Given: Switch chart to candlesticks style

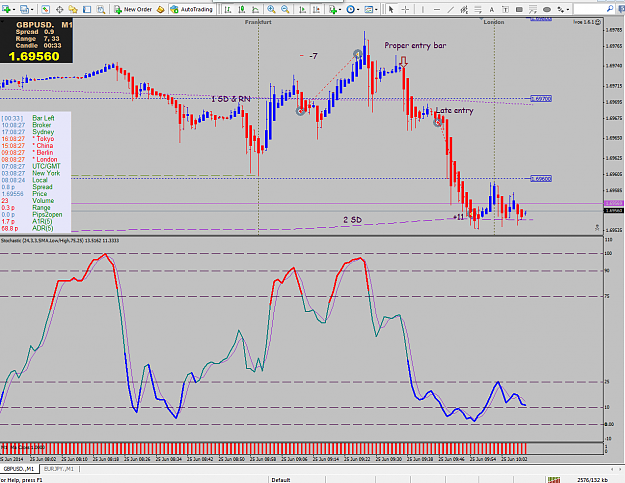Looking at the screenshot, I should (x=242, y=9).
